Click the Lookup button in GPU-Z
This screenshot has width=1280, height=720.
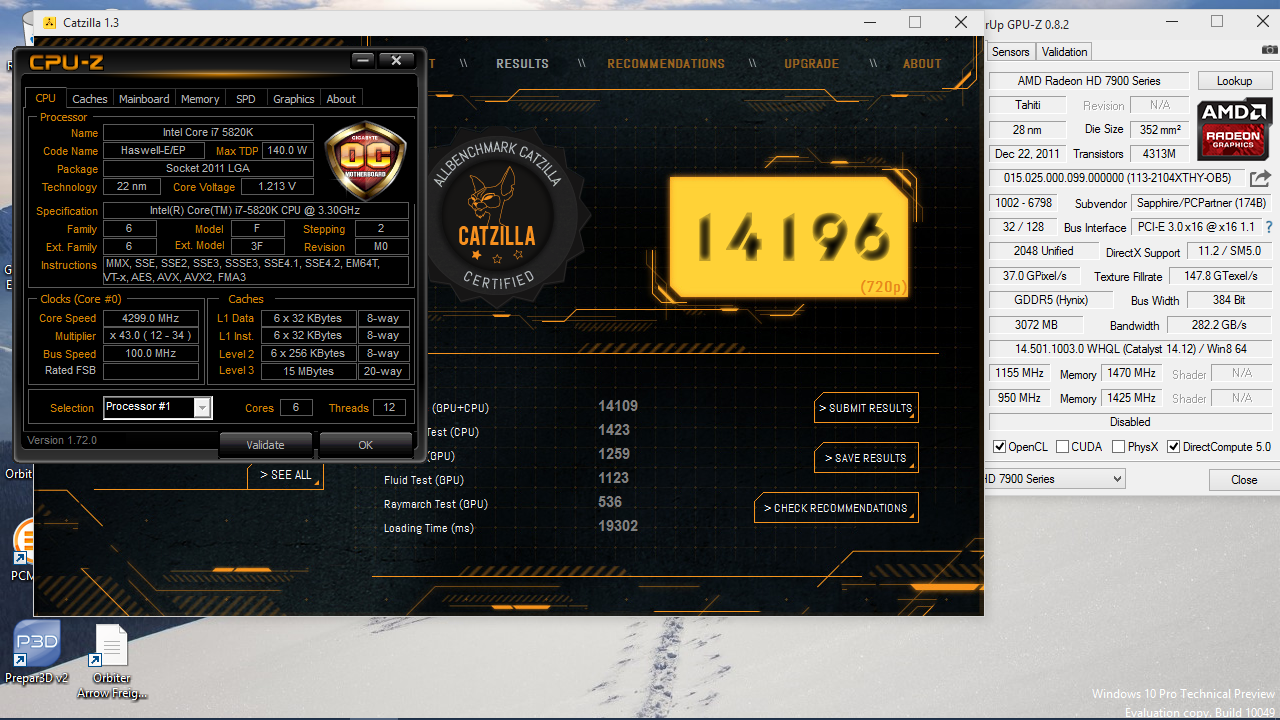1234,81
